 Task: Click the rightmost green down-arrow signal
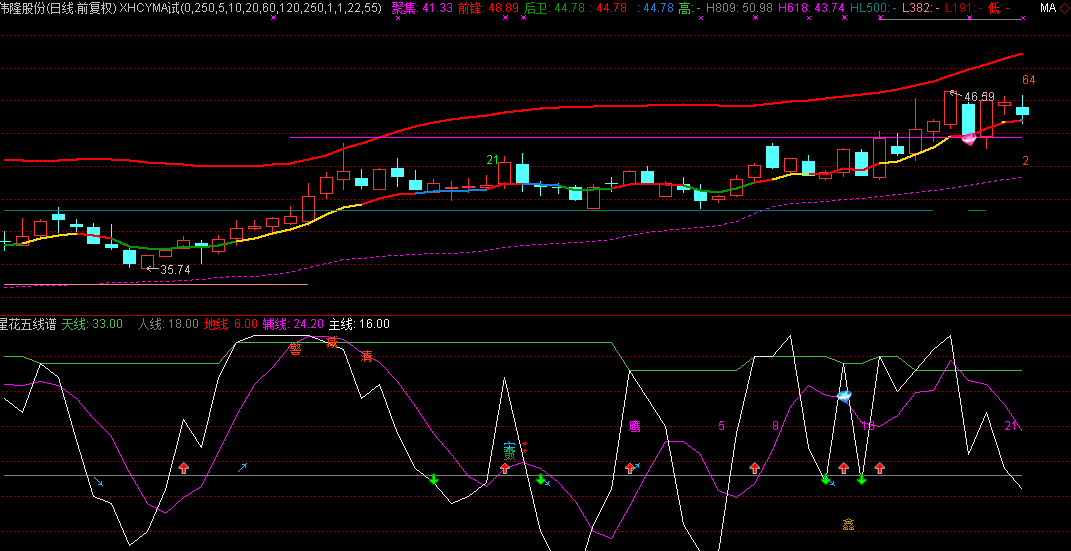coord(861,480)
